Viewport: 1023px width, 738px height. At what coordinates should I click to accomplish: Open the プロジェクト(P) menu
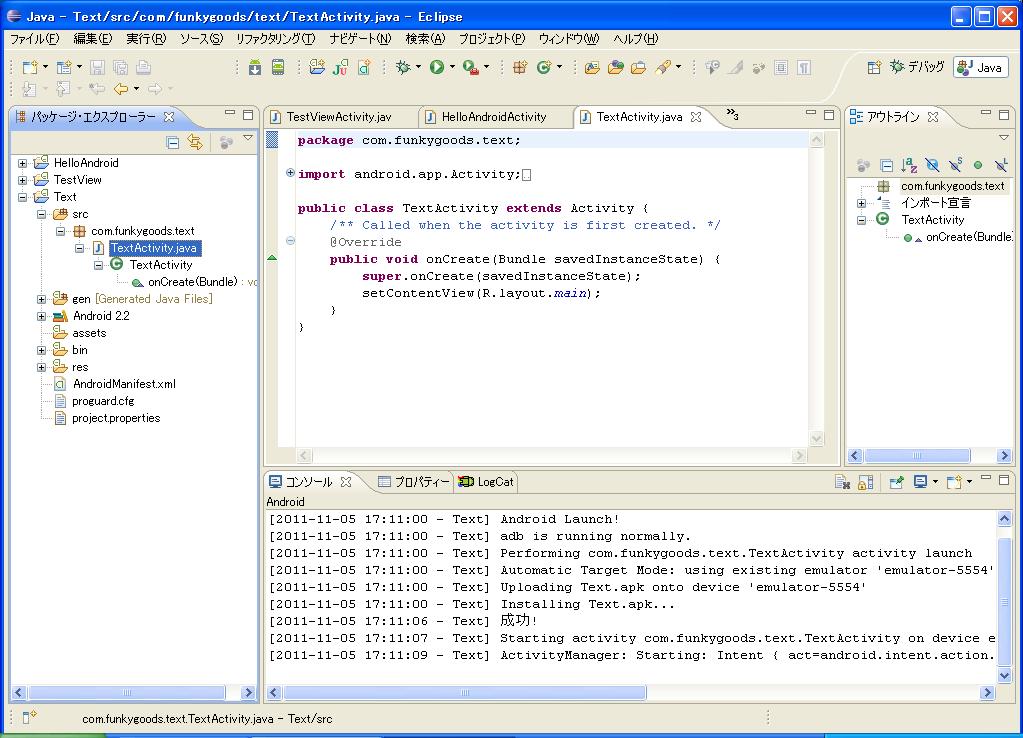point(492,38)
